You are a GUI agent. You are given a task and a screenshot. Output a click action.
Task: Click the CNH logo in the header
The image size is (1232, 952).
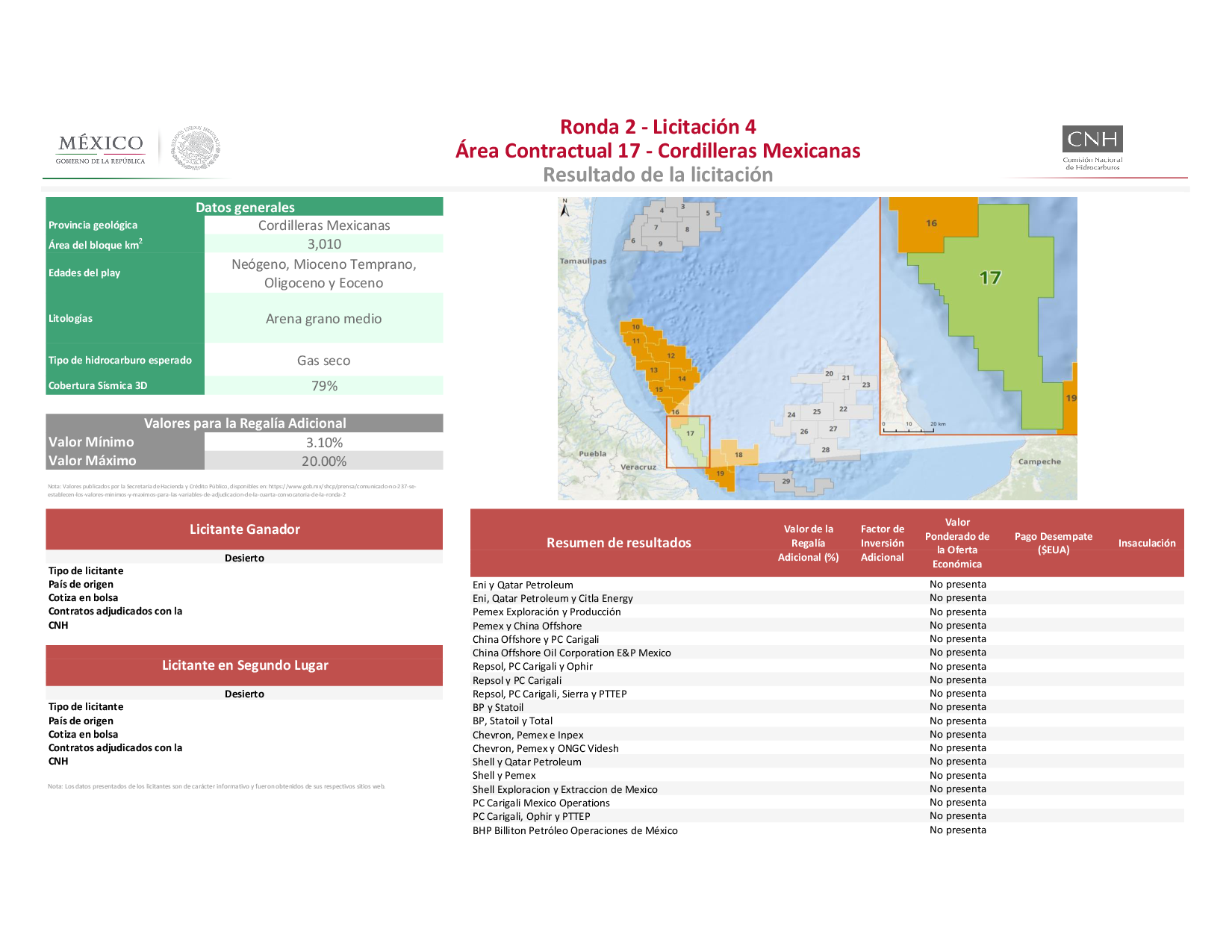(x=1092, y=148)
